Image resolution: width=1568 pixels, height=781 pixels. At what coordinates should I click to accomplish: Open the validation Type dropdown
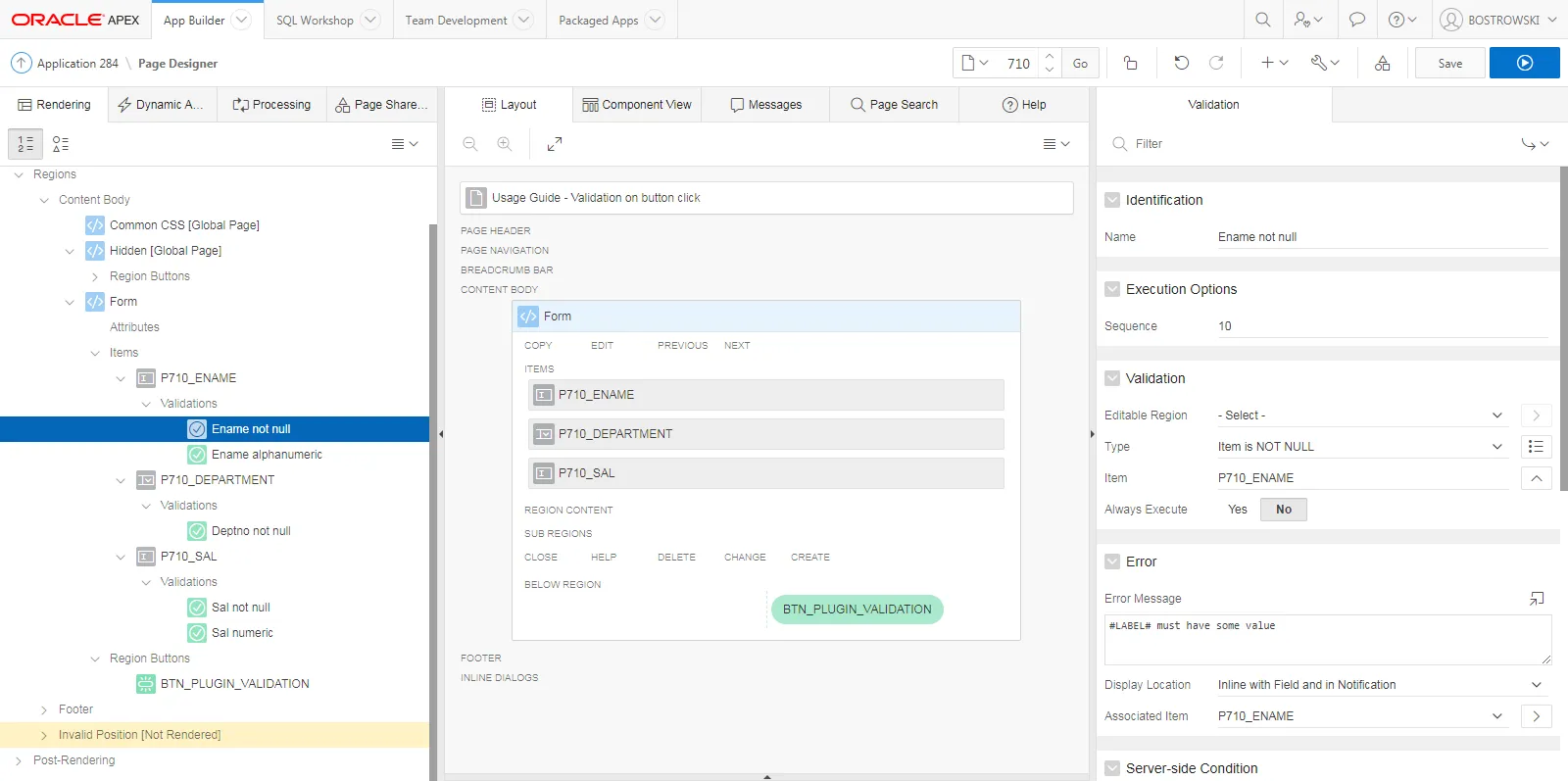click(x=1360, y=447)
